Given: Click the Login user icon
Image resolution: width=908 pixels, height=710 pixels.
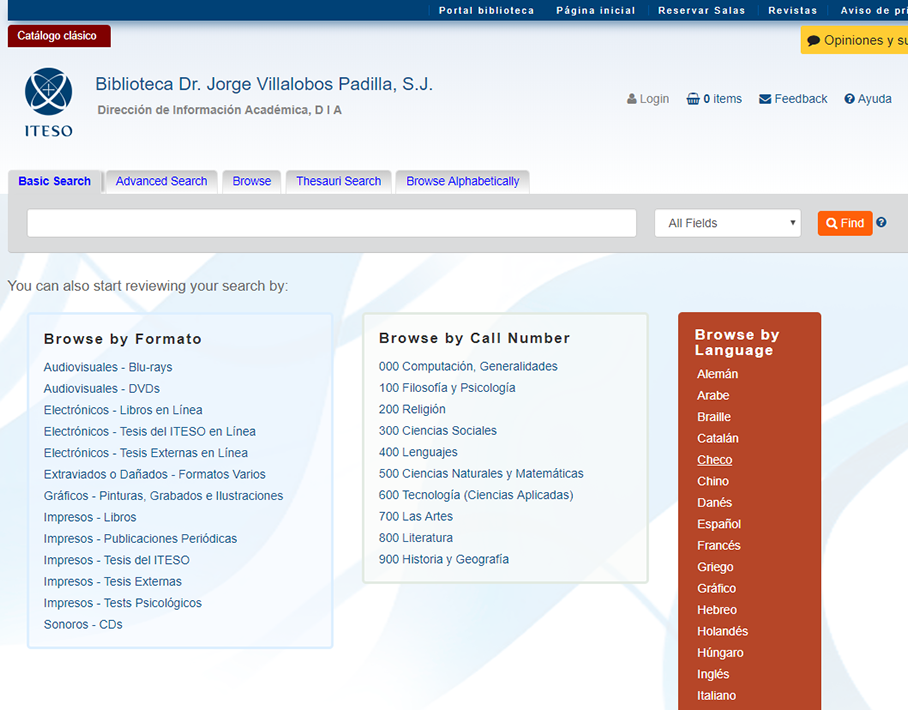Looking at the screenshot, I should [x=632, y=99].
